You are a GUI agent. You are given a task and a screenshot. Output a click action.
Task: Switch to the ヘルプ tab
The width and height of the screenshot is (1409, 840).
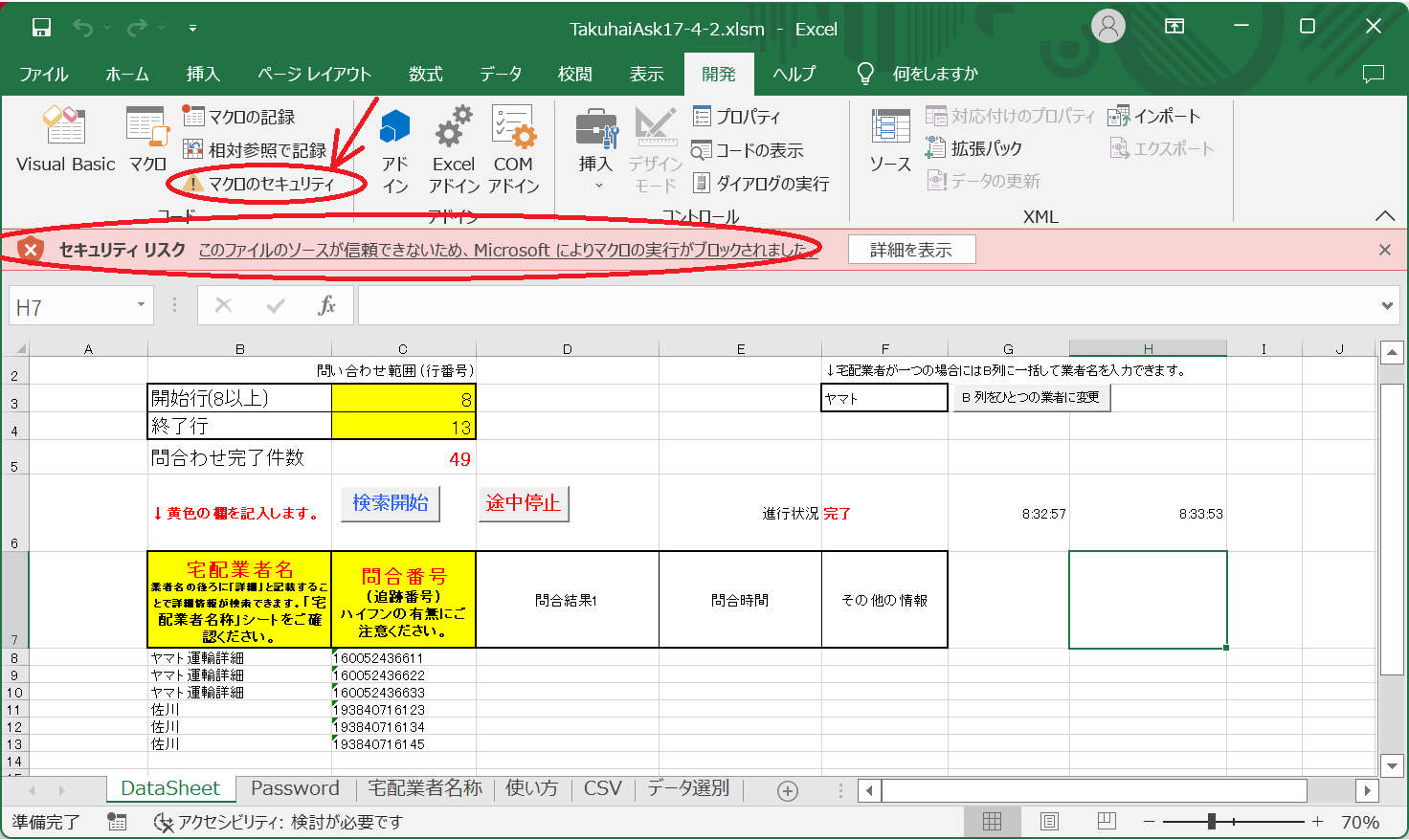(x=794, y=74)
